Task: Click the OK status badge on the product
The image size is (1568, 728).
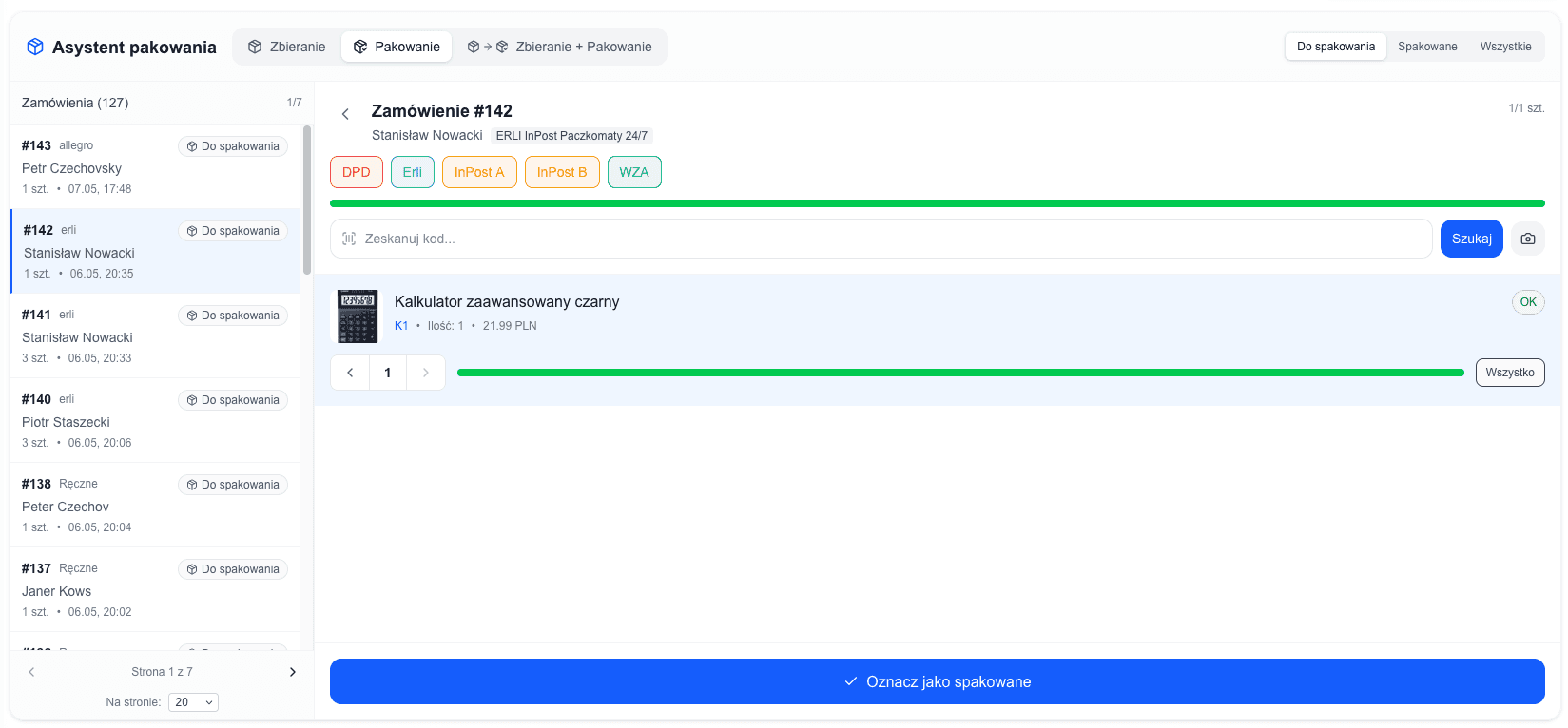Action: pos(1528,302)
